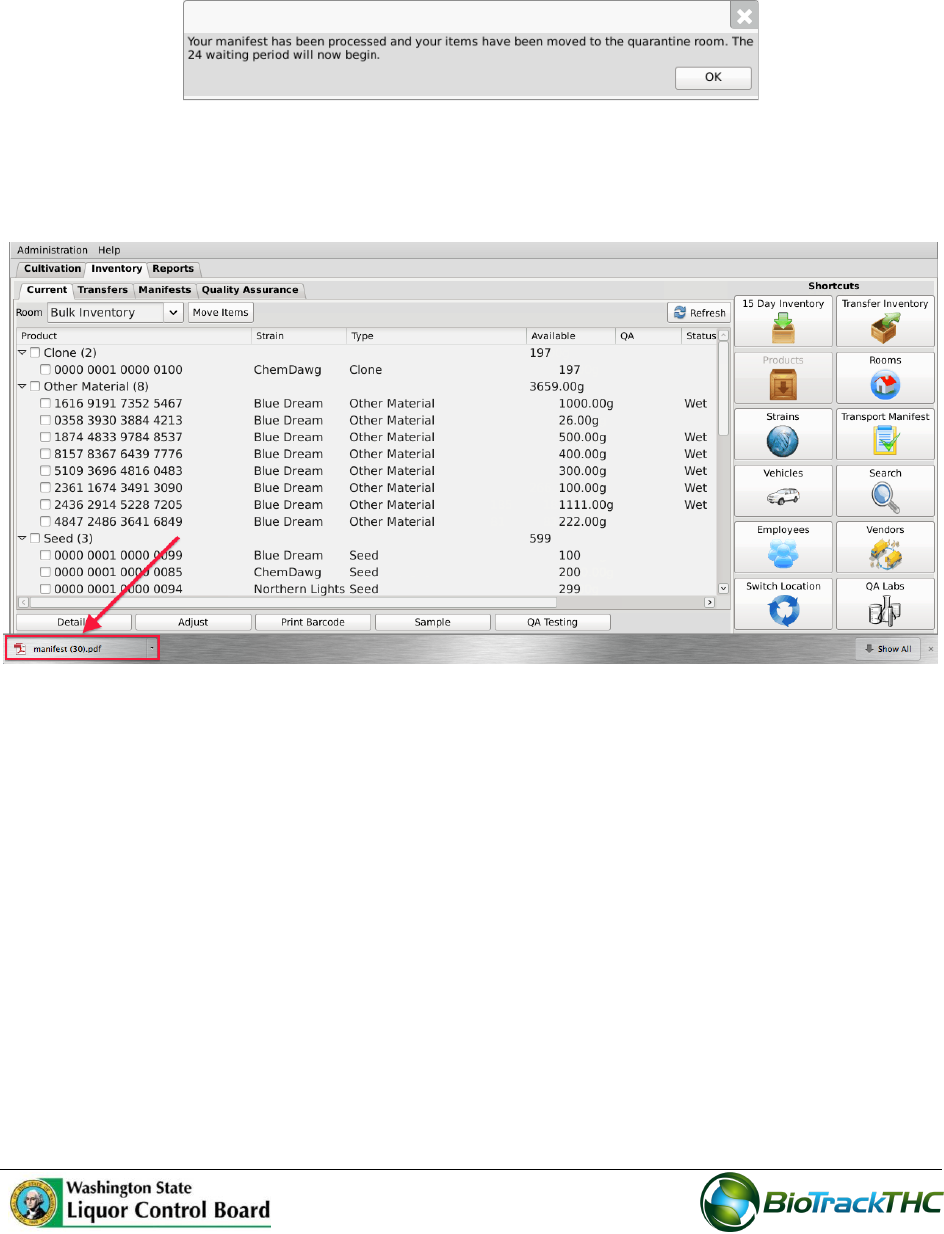Select the Inventory tab

[117, 269]
